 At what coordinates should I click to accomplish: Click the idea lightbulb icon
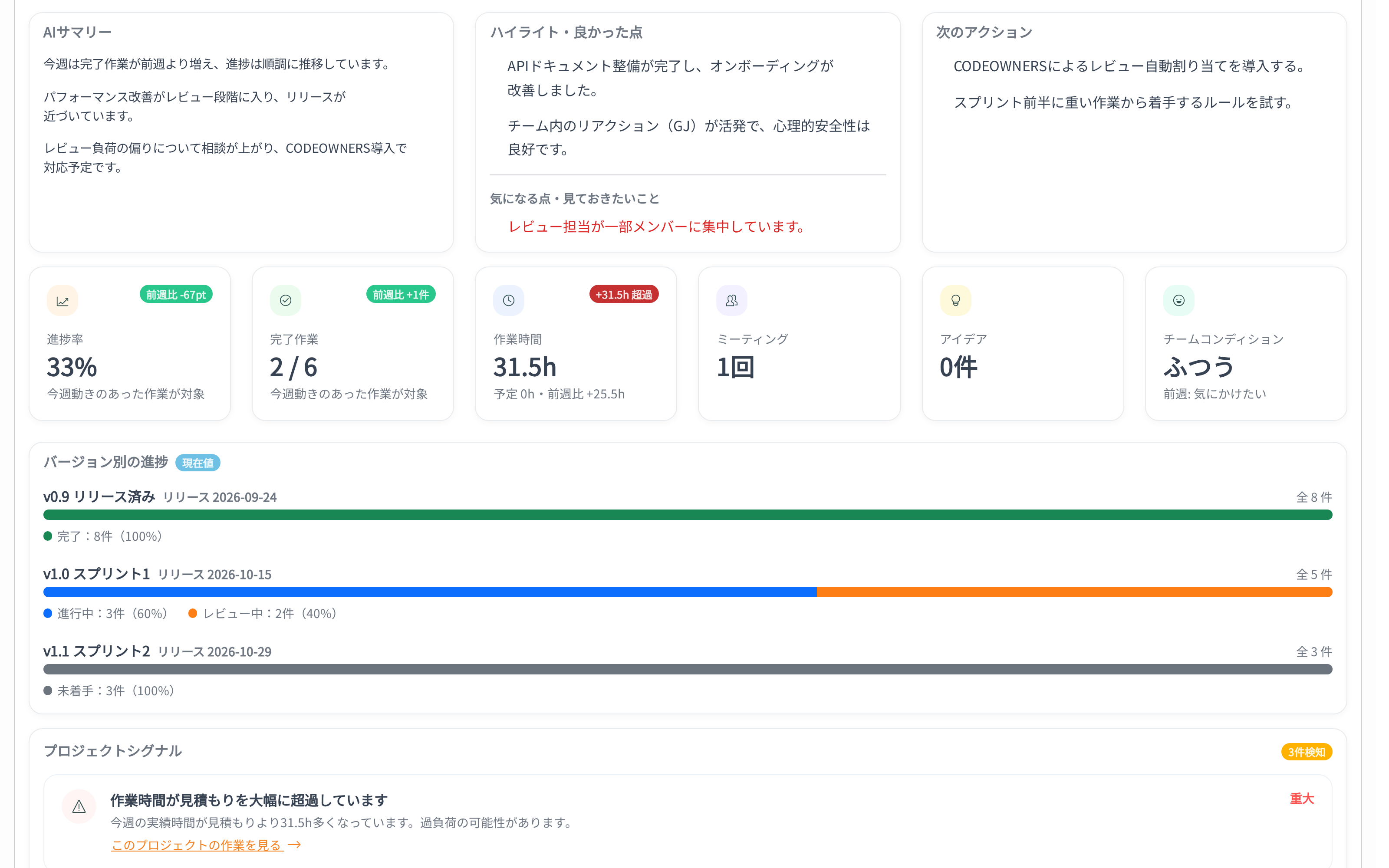(956, 301)
